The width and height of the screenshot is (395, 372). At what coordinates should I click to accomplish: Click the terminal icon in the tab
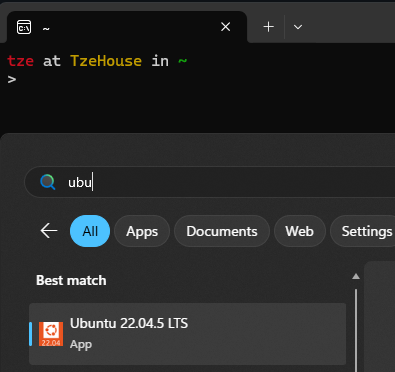(x=24, y=27)
